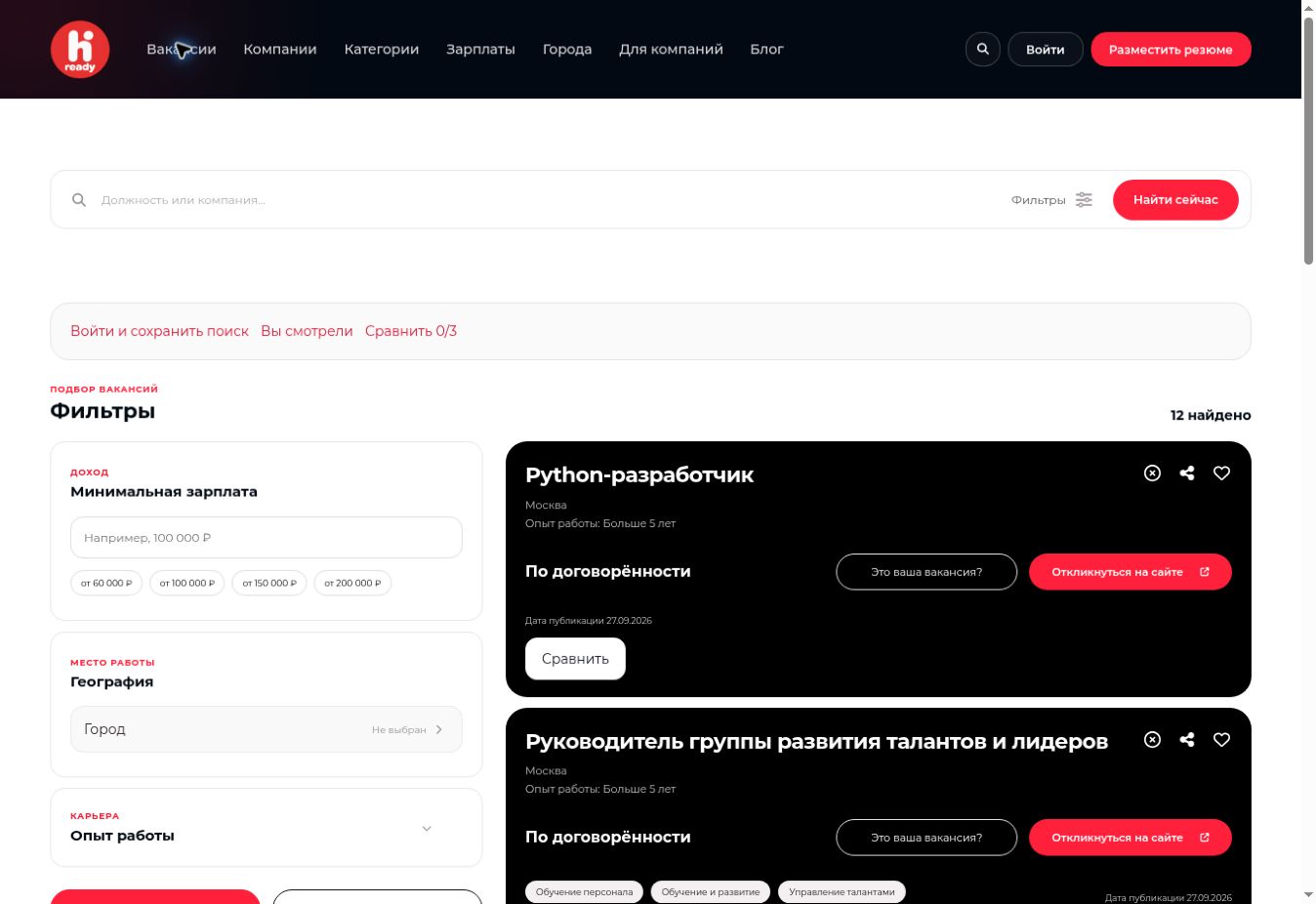The width and height of the screenshot is (1316, 904).
Task: Open the Города navigation item
Action: (567, 49)
